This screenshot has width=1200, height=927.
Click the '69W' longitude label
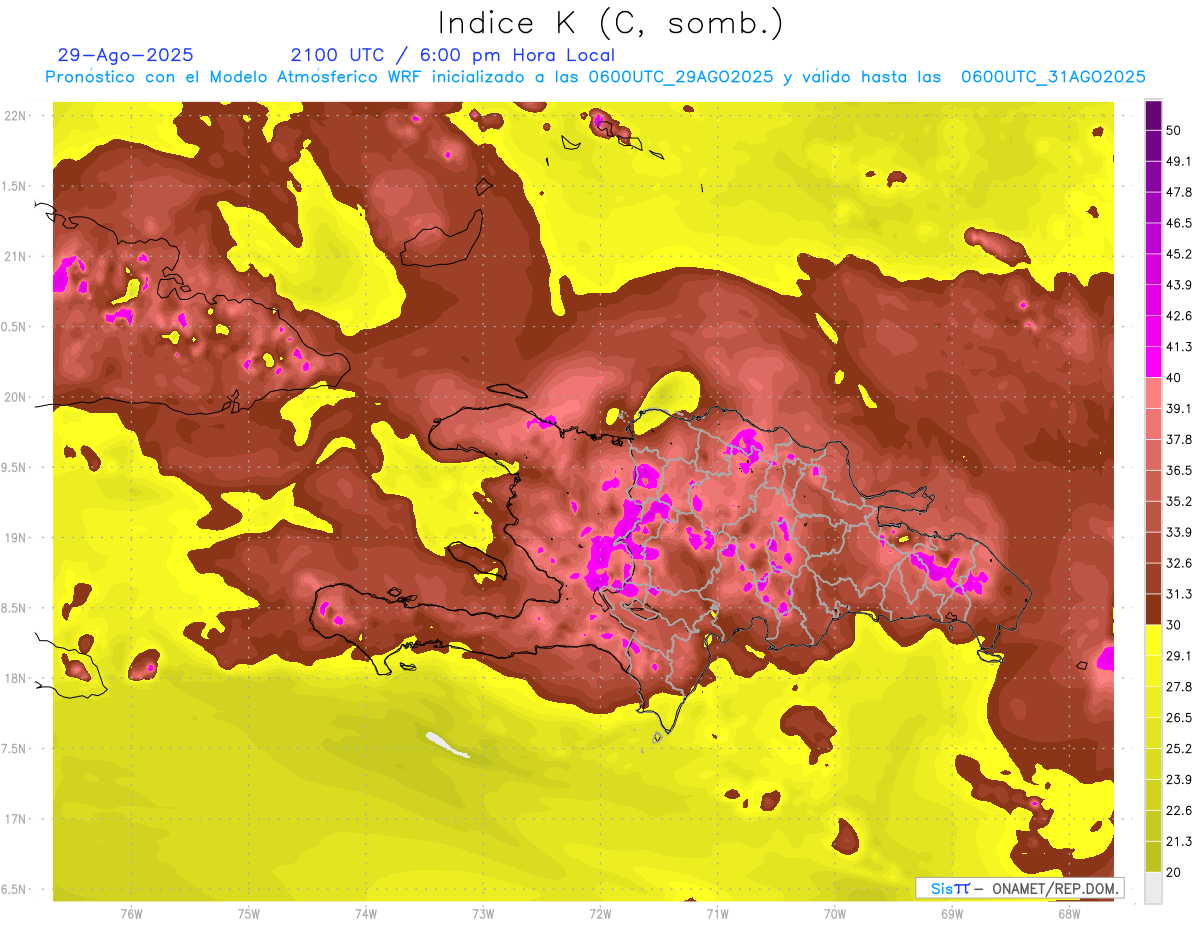[x=952, y=914]
